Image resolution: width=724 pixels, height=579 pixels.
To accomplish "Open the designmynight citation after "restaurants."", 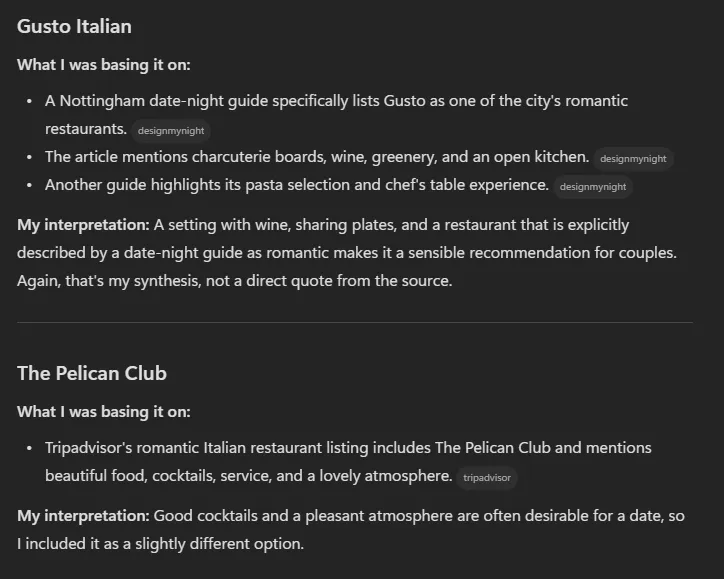I will pyautogui.click(x=171, y=131).
